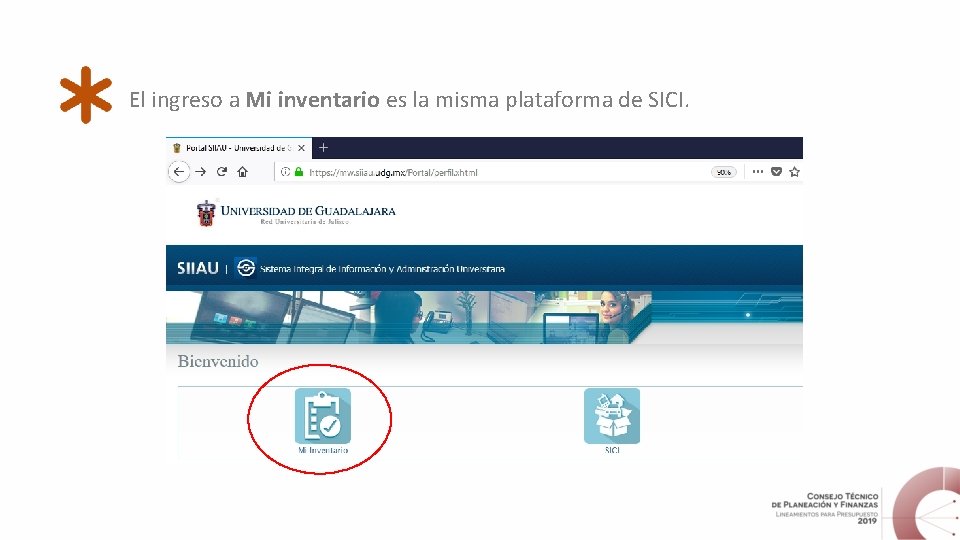Bookmark the page with the star icon
960x540 pixels.
point(795,172)
